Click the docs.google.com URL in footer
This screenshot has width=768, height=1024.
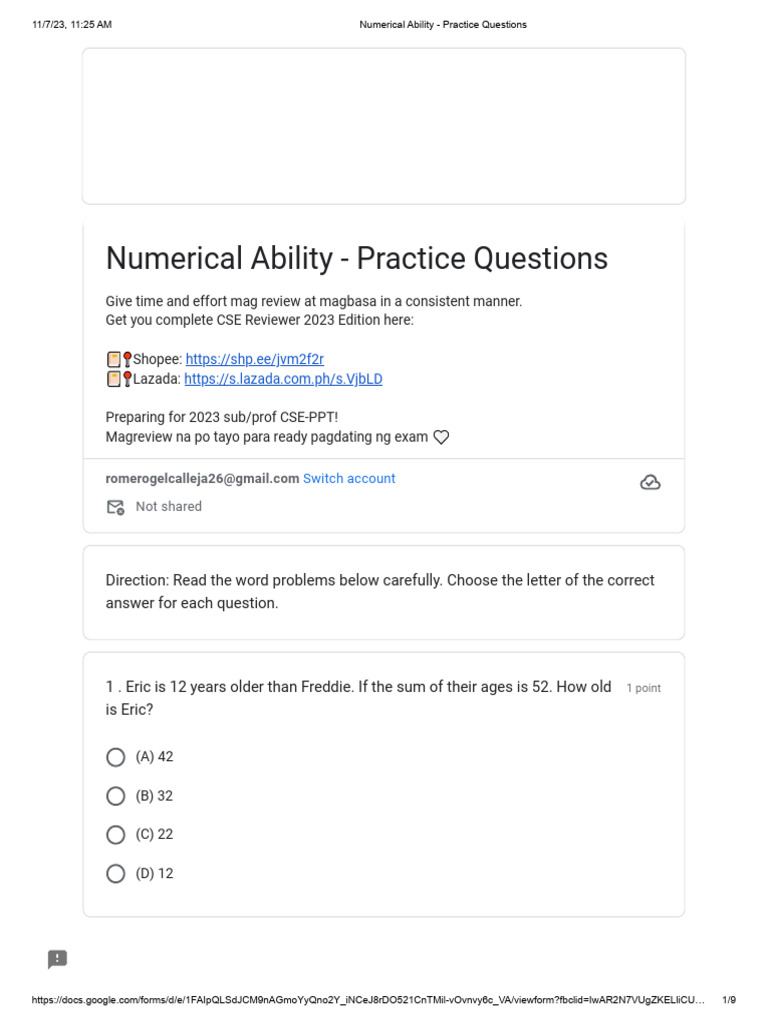point(369,1000)
